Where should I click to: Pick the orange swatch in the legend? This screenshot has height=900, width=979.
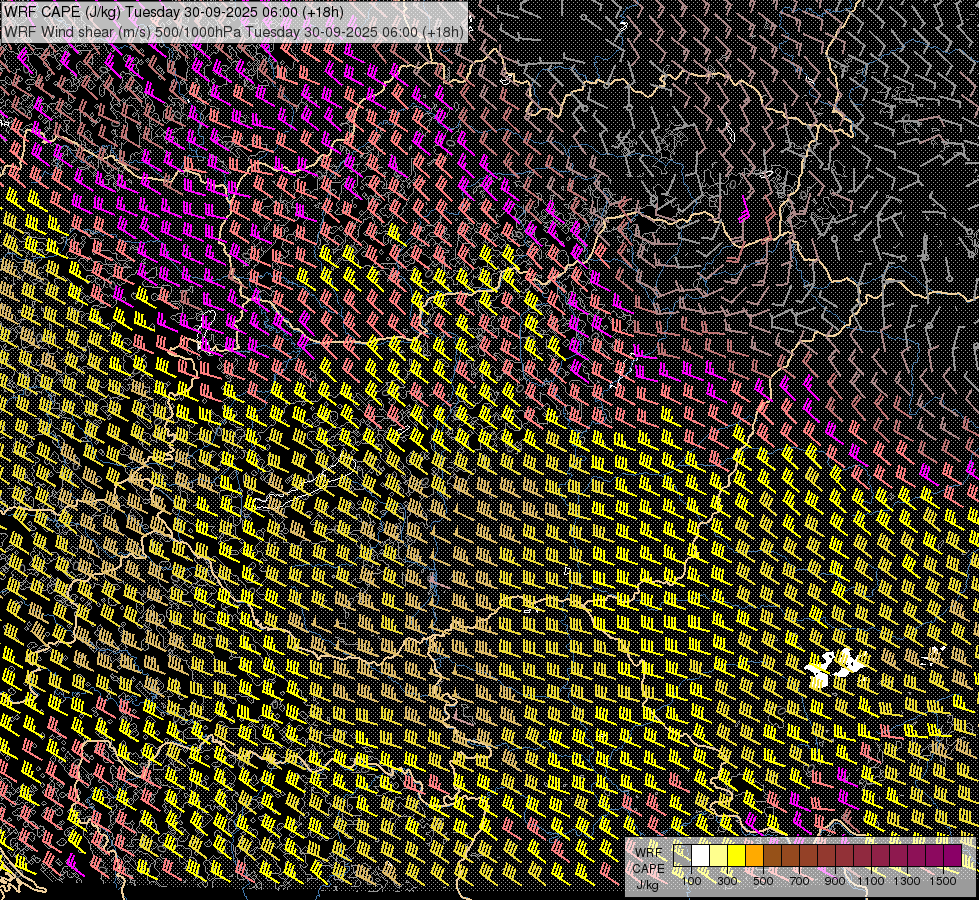click(754, 856)
